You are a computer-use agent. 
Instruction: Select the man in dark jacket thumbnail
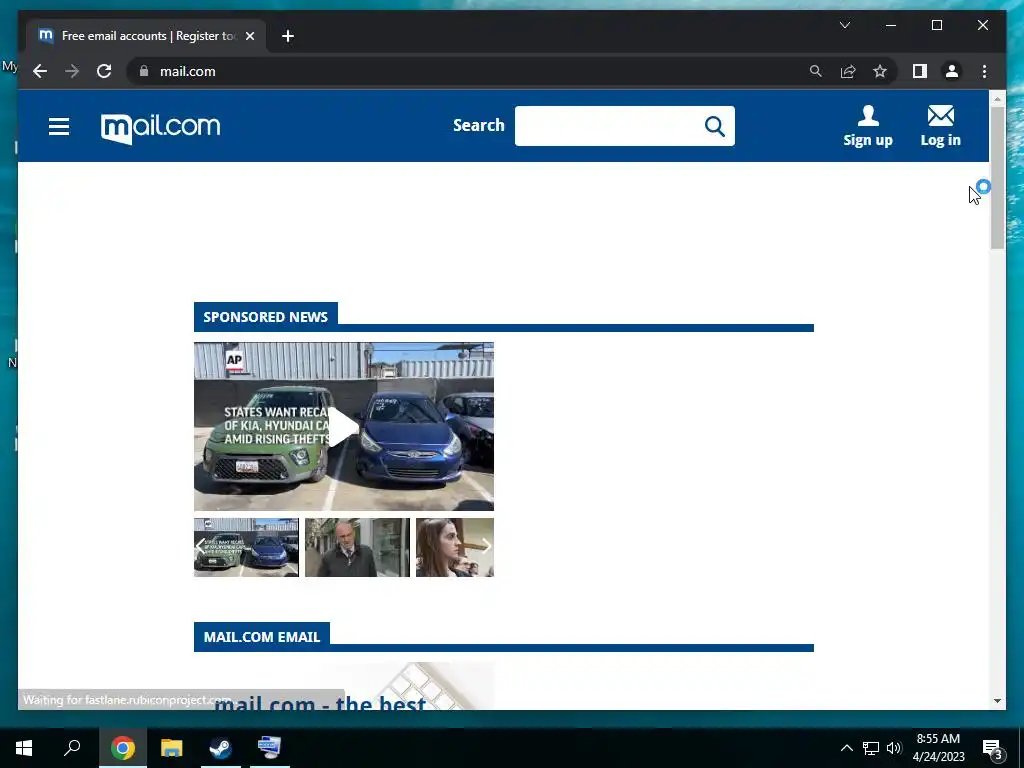(357, 547)
